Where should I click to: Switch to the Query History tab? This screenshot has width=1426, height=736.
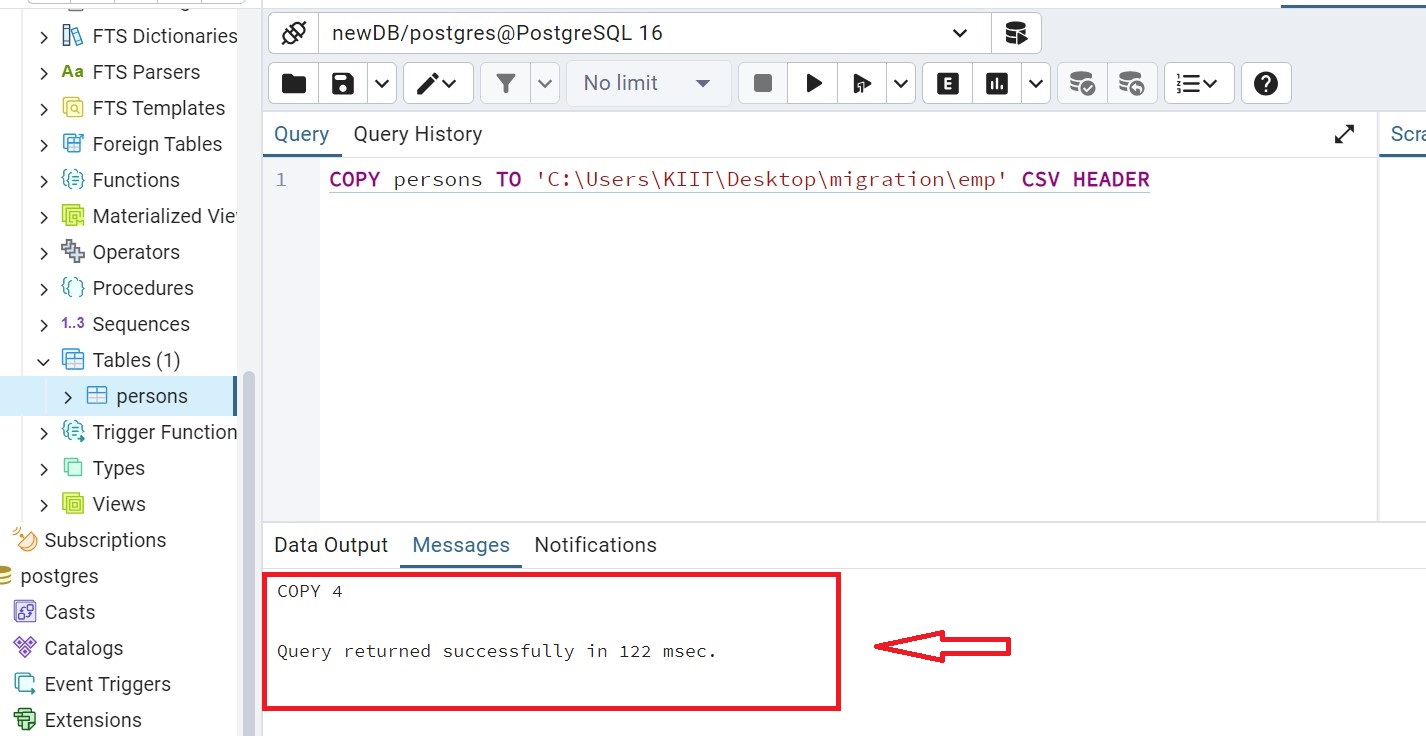pyautogui.click(x=418, y=133)
